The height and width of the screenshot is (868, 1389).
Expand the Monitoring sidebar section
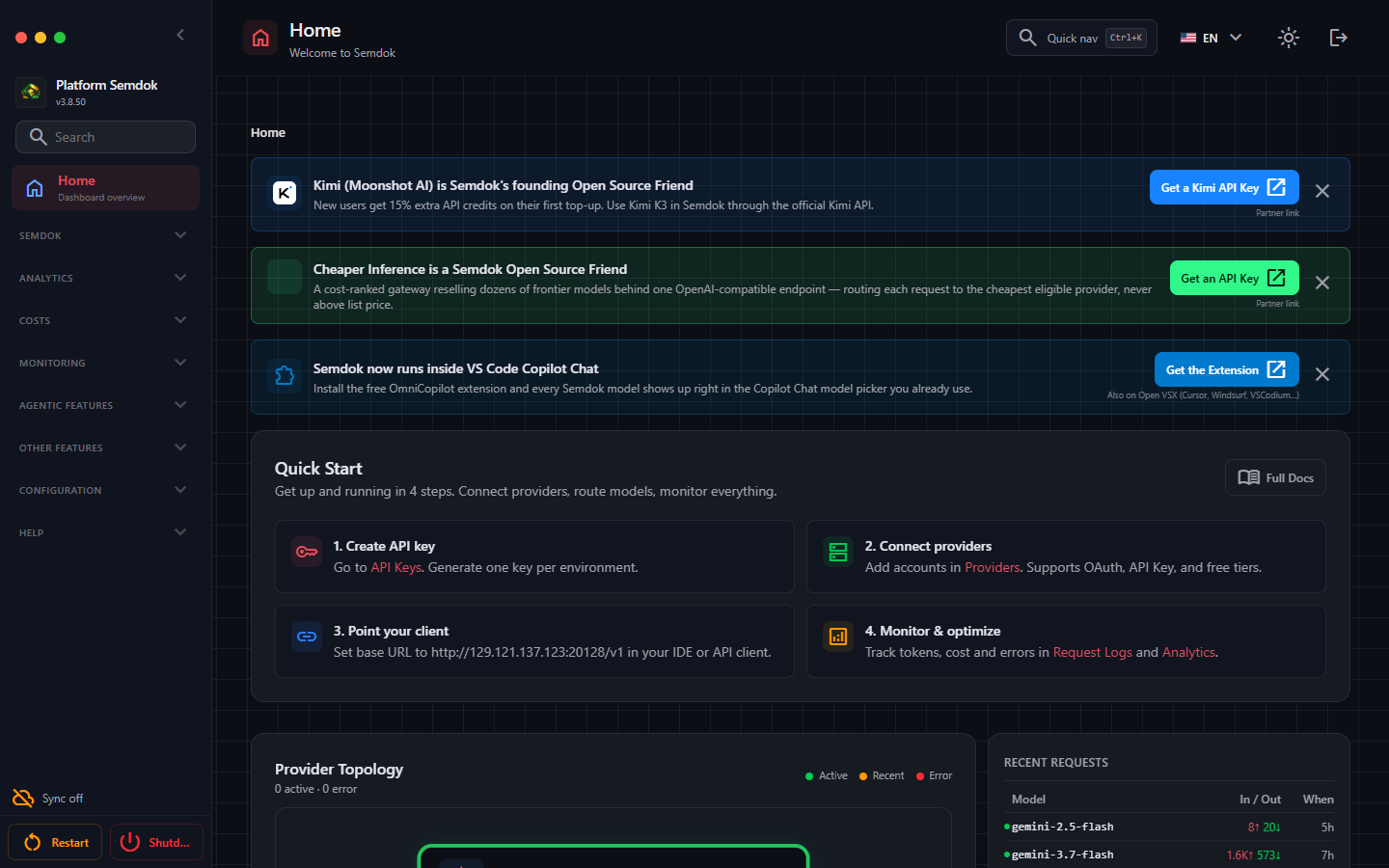click(103, 363)
